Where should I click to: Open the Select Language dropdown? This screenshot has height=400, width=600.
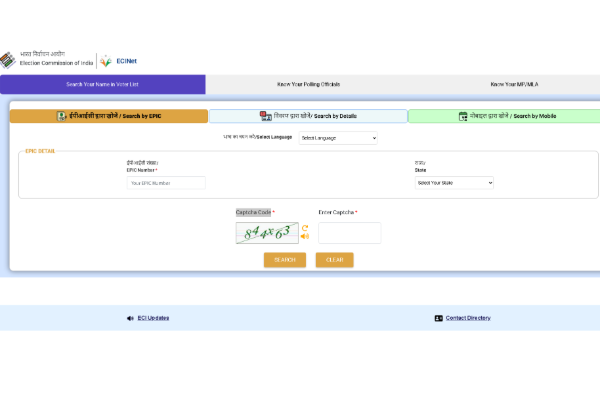tap(337, 137)
